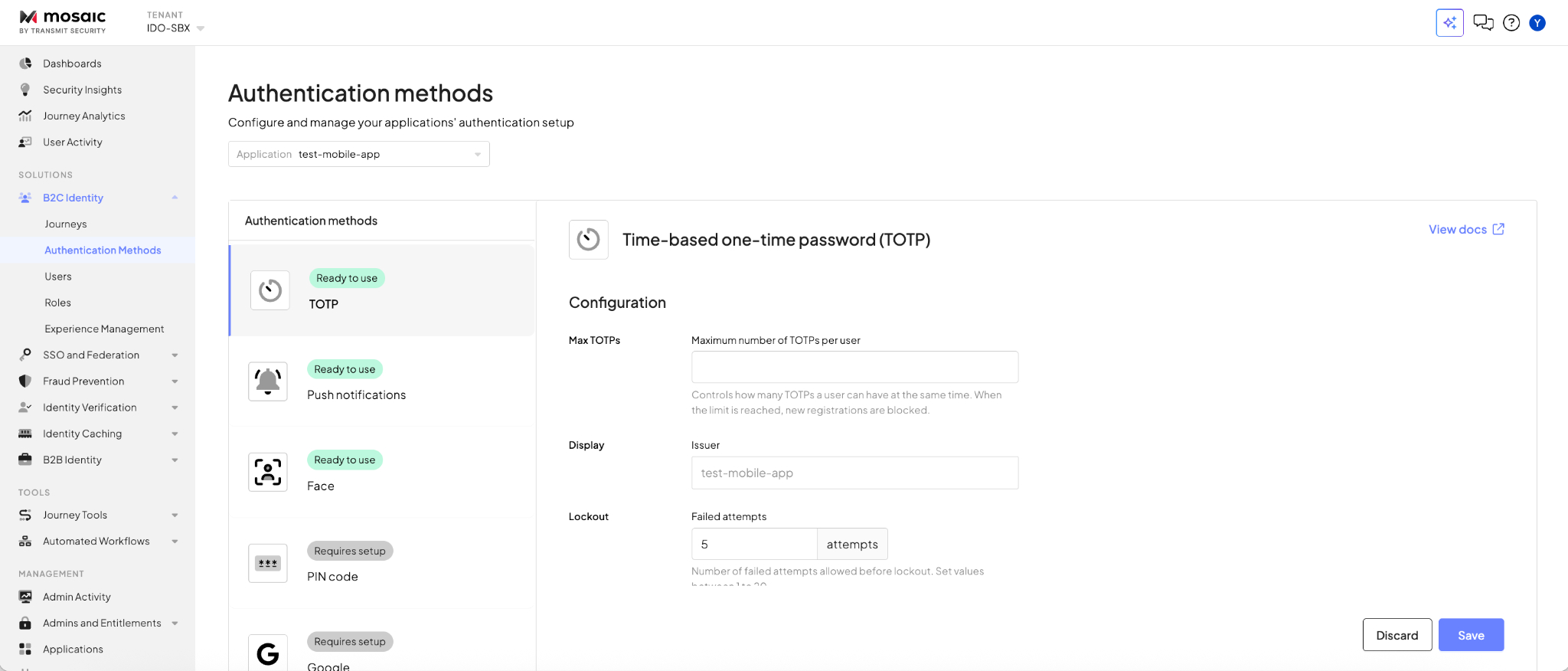Select the Push notifications bell icon

click(x=268, y=381)
